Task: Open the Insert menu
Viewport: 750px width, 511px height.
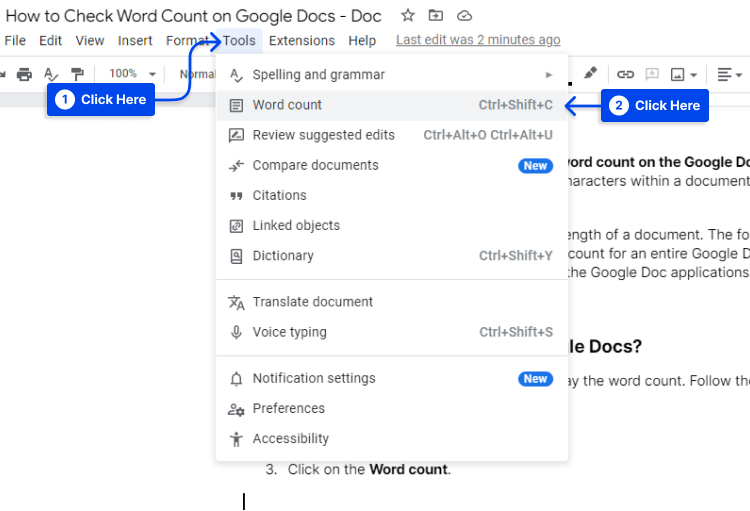Action: point(135,41)
